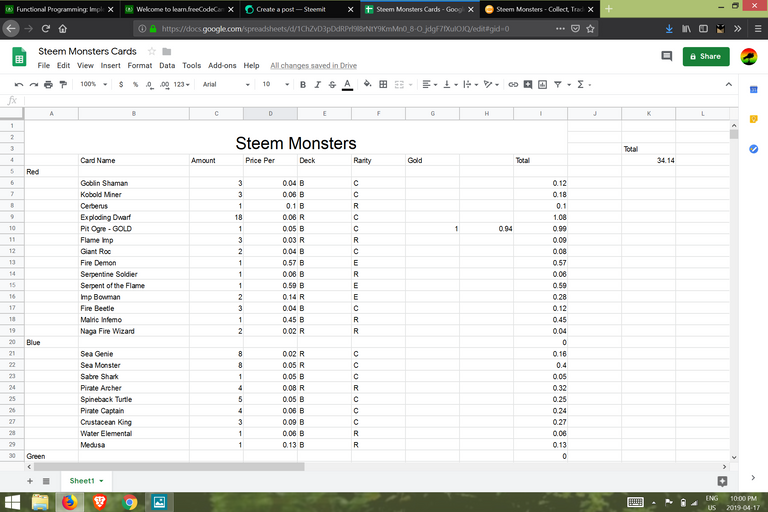The image size is (768, 512).
Task: Select column D header
Action: tap(270, 114)
